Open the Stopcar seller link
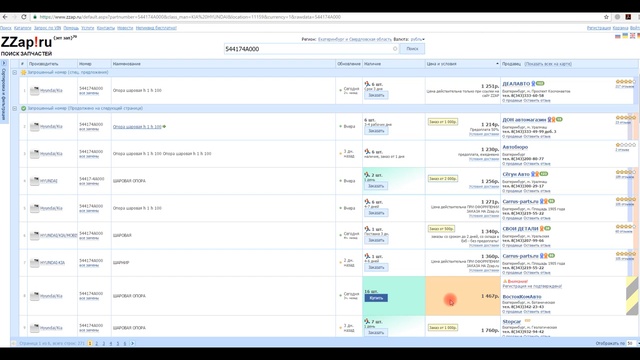The image size is (640, 360). point(512,322)
